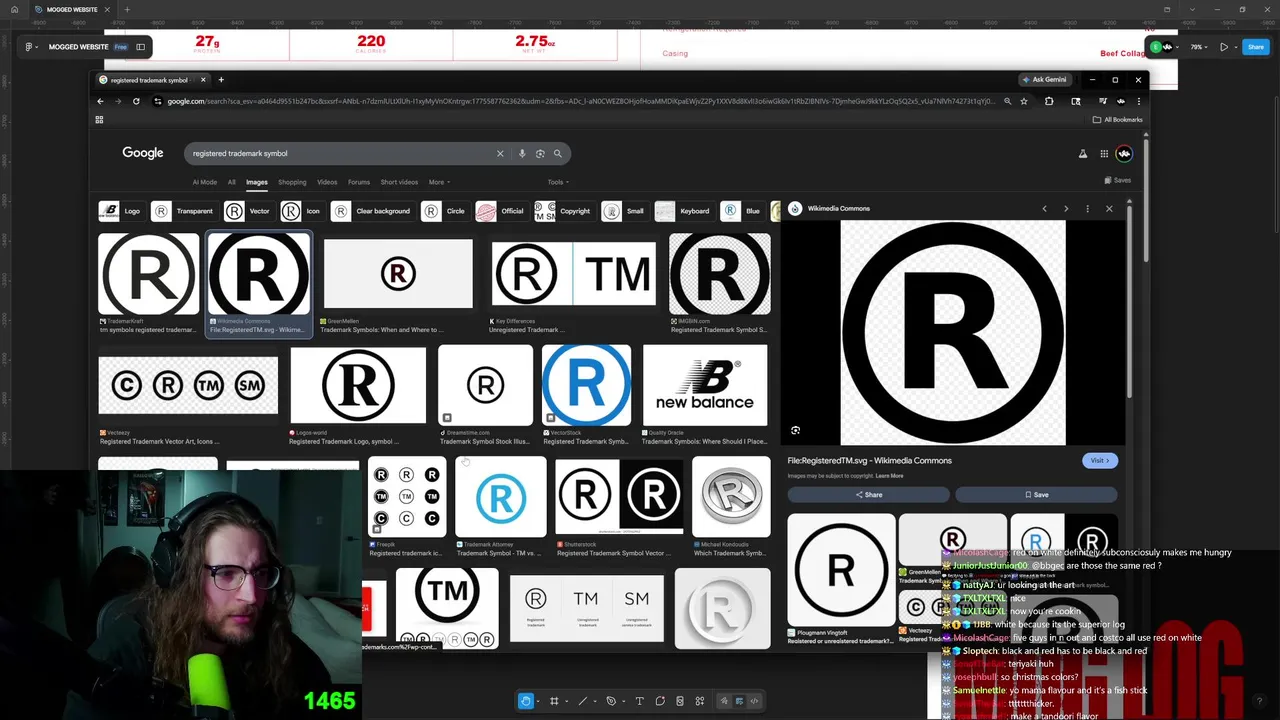Open Hand tool options dropdown arrow
The image size is (1280, 720).
click(538, 701)
